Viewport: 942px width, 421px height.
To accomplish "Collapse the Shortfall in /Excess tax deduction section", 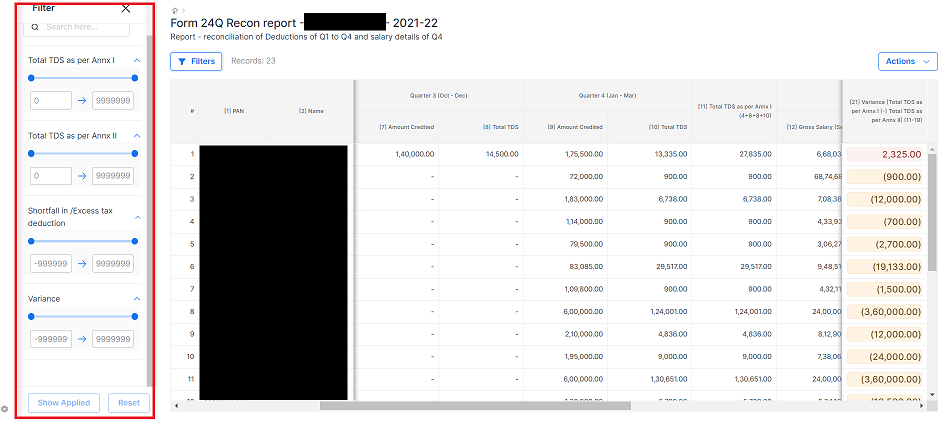I will pos(137,217).
